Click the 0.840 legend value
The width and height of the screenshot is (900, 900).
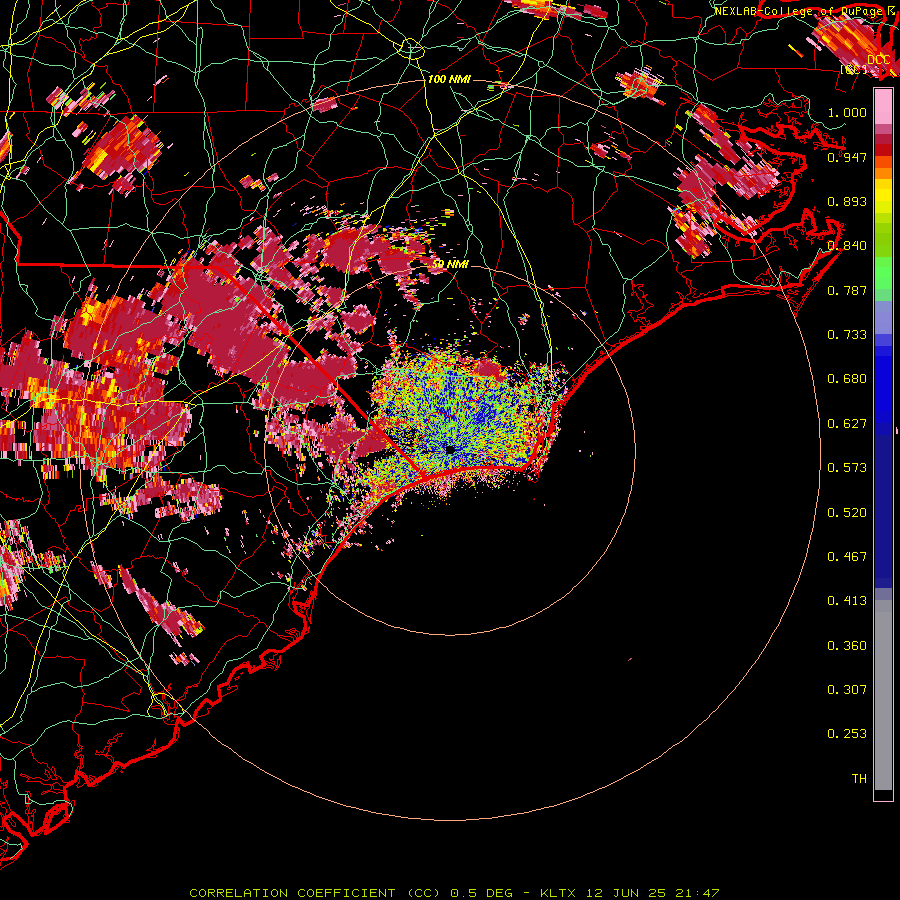847,246
